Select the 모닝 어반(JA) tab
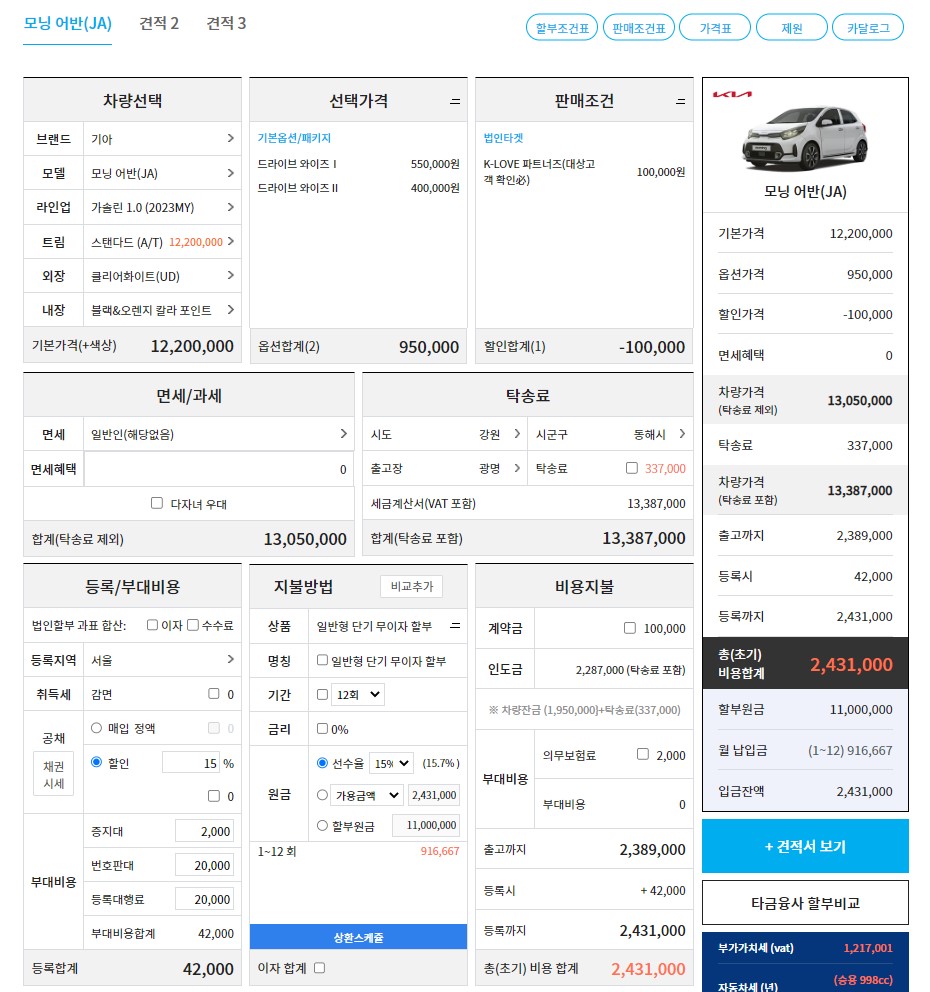Screen dimensions: 930x992 coord(68,23)
